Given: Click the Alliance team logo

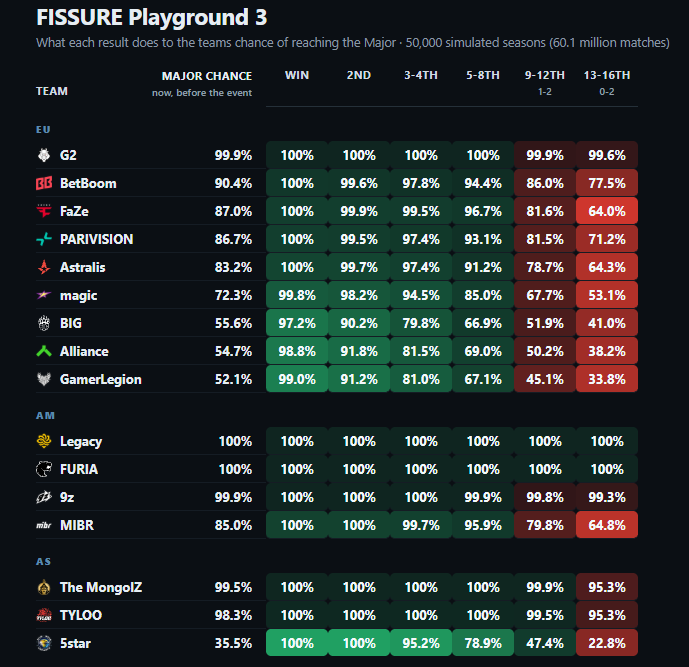Looking at the screenshot, I should click(44, 351).
